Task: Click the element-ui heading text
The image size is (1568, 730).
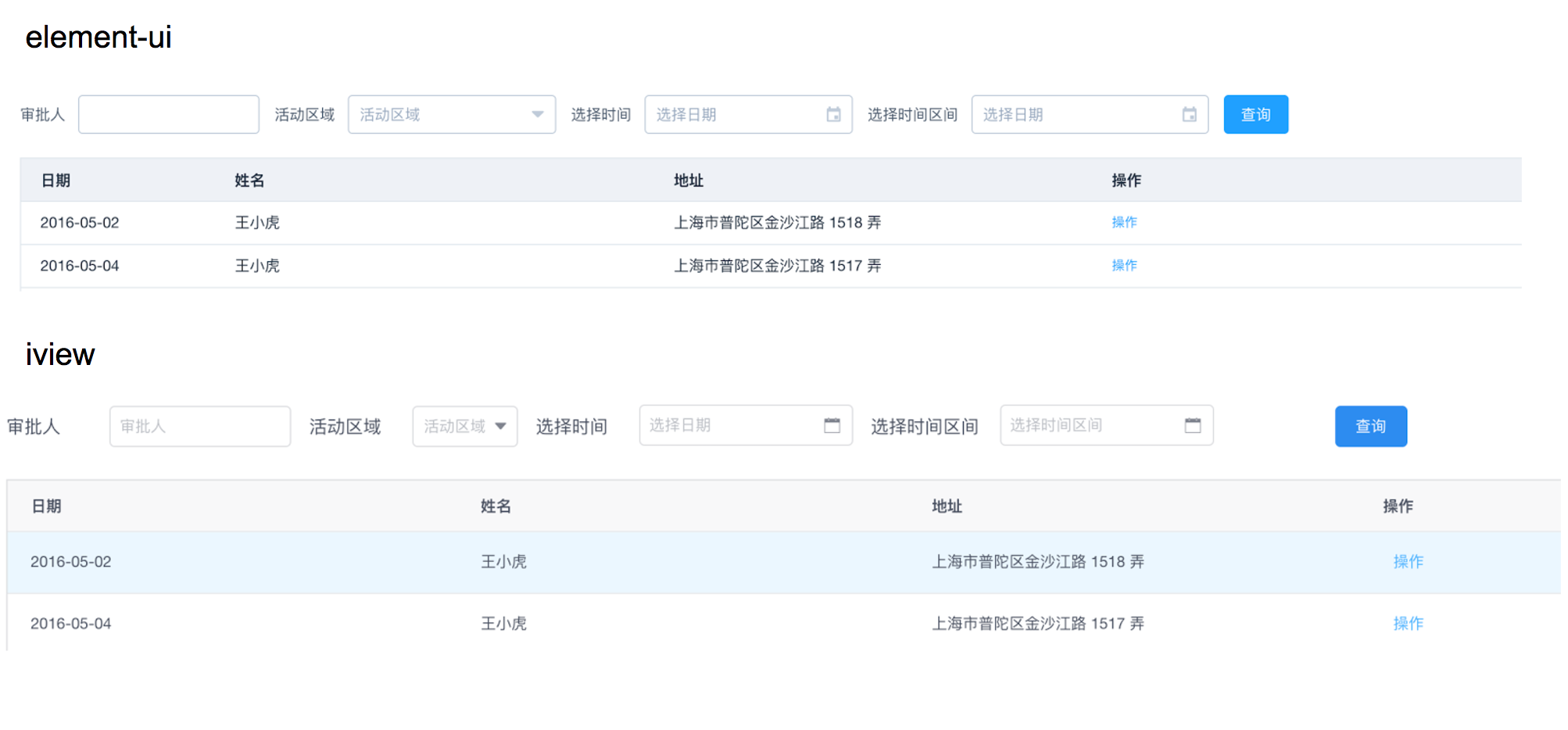Action: tap(98, 37)
